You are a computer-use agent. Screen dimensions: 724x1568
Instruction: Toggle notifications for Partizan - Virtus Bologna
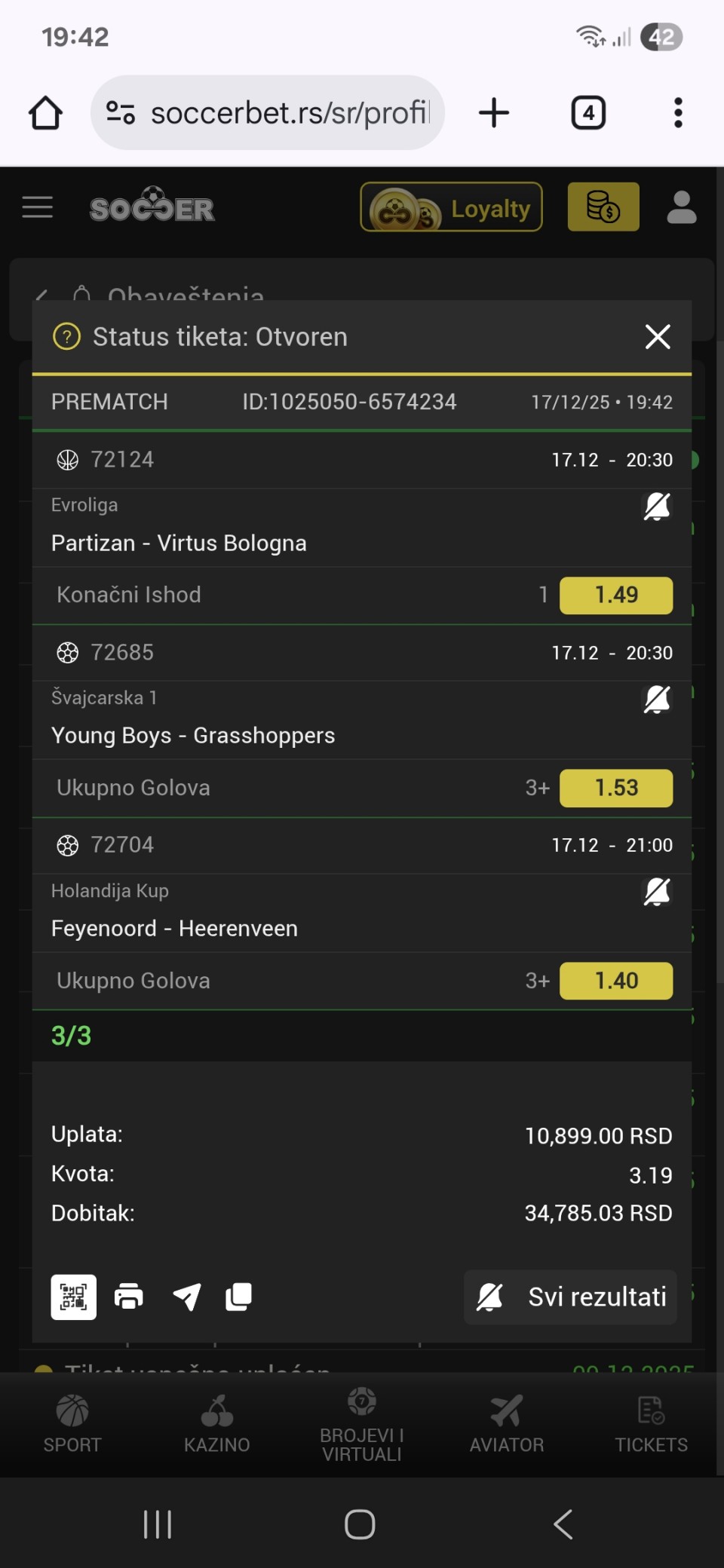click(x=656, y=507)
